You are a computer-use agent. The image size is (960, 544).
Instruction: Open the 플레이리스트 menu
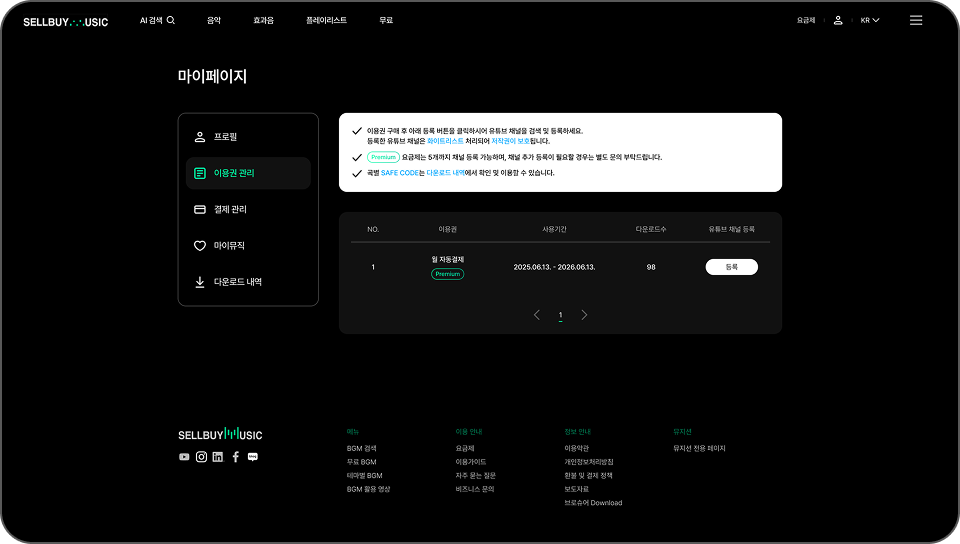click(326, 20)
